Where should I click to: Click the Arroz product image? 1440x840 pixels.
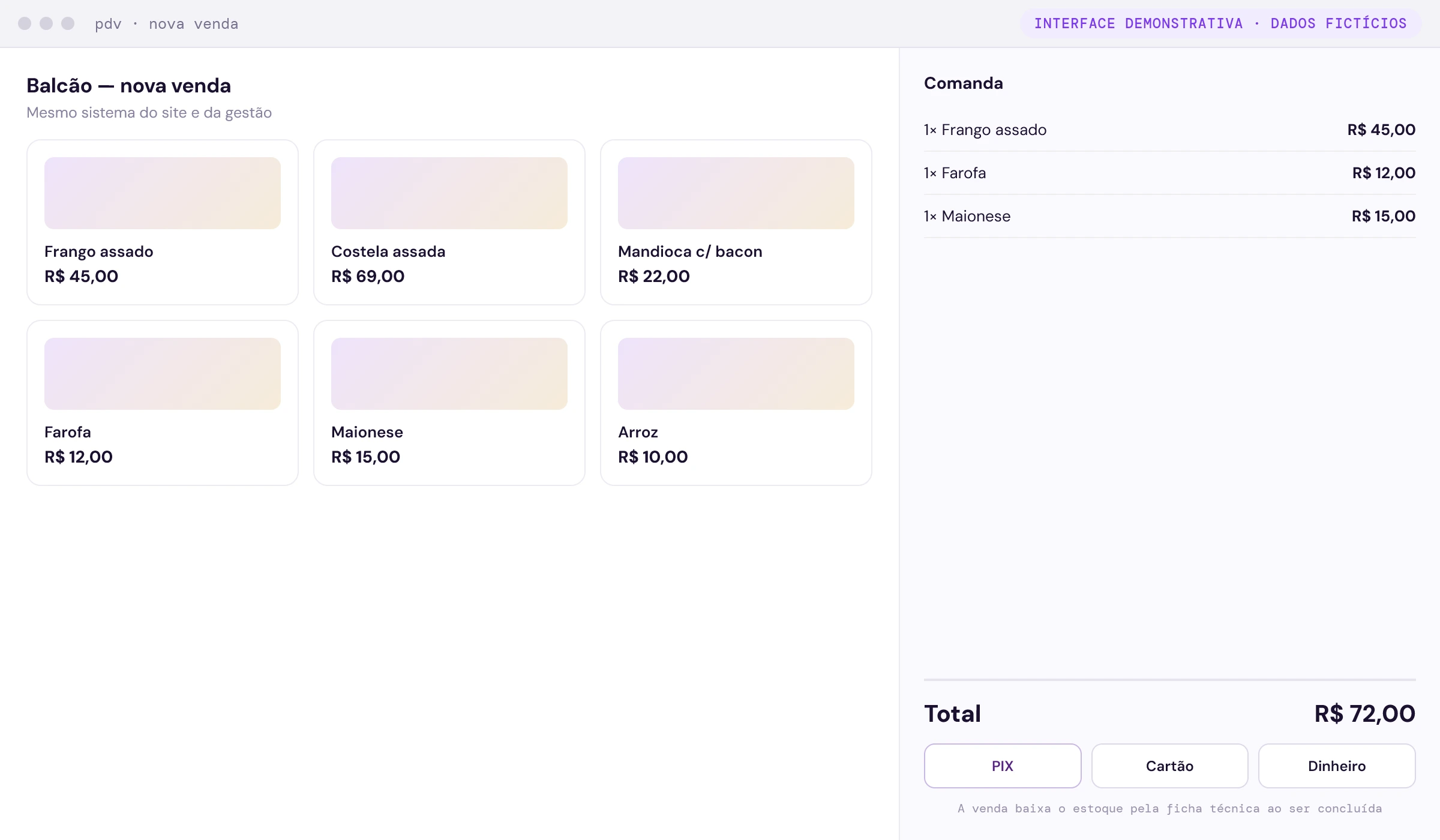pos(736,374)
